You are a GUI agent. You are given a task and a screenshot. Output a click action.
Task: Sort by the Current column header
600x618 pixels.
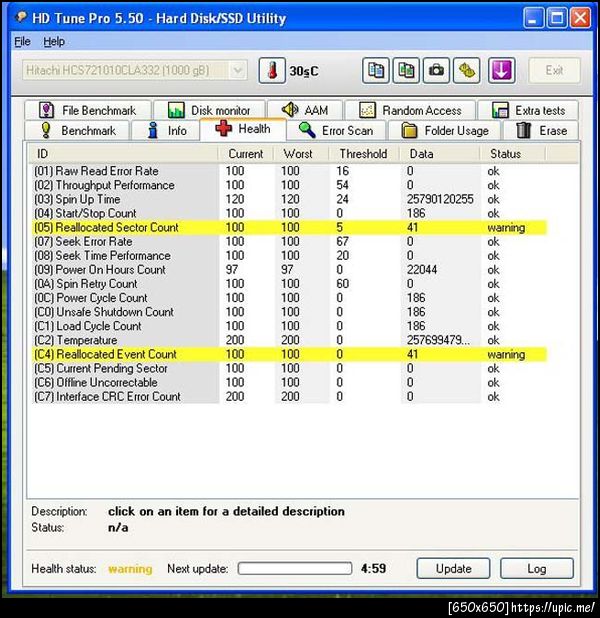[246, 154]
